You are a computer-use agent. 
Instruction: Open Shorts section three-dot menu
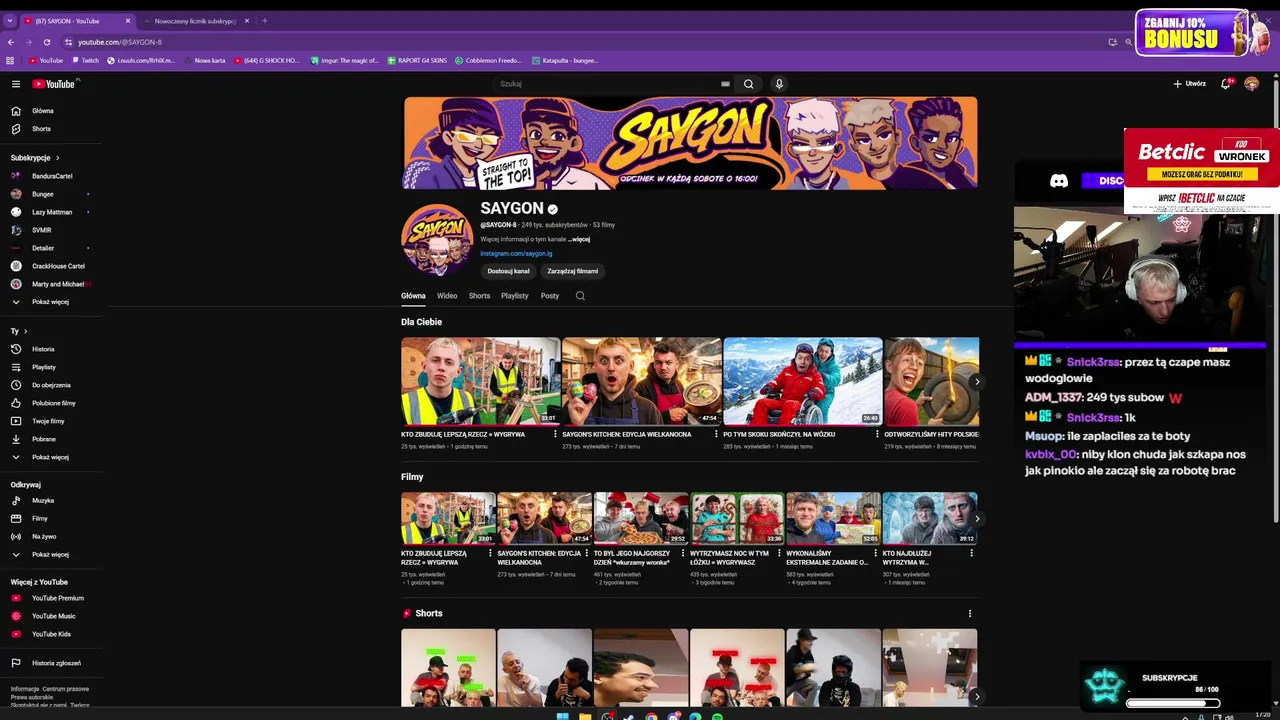click(x=969, y=614)
